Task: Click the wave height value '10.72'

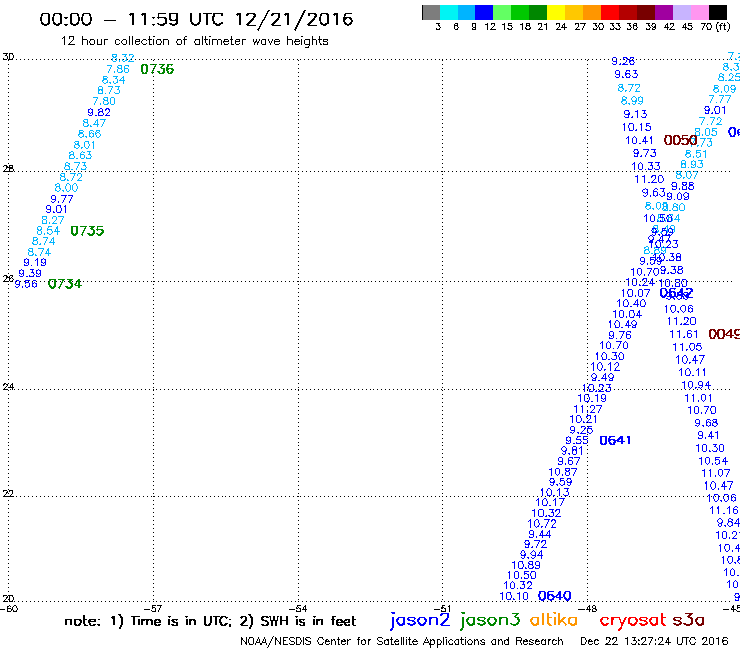Action: (542, 524)
